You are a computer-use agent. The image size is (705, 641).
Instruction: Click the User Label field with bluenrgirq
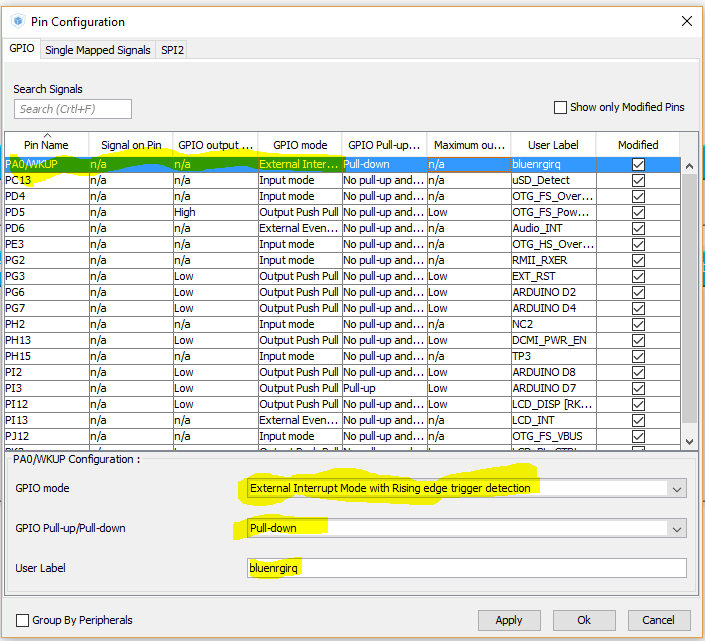pos(467,568)
